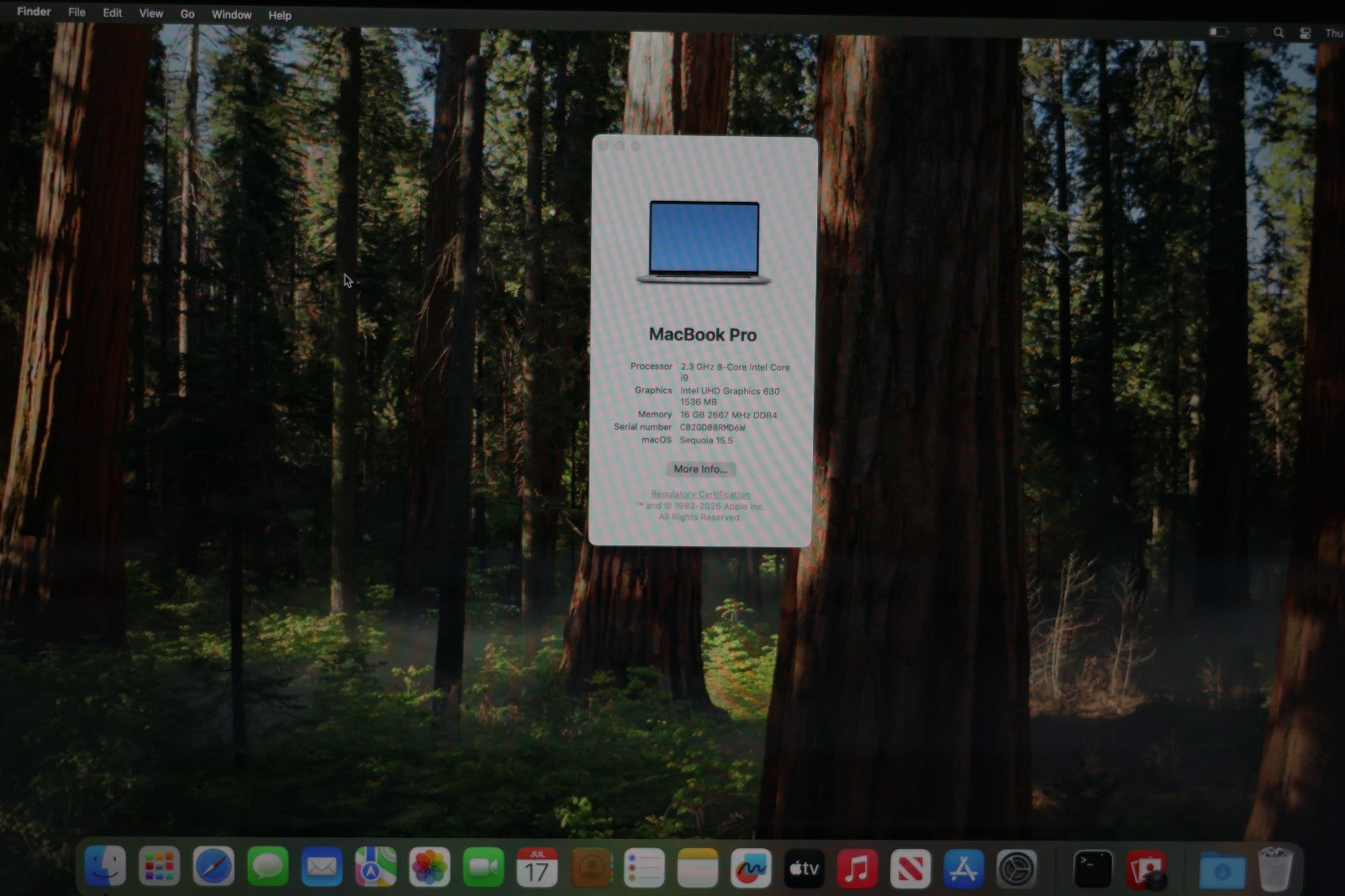Launch FaceTime from the Dock
1345x896 pixels.
[483, 867]
